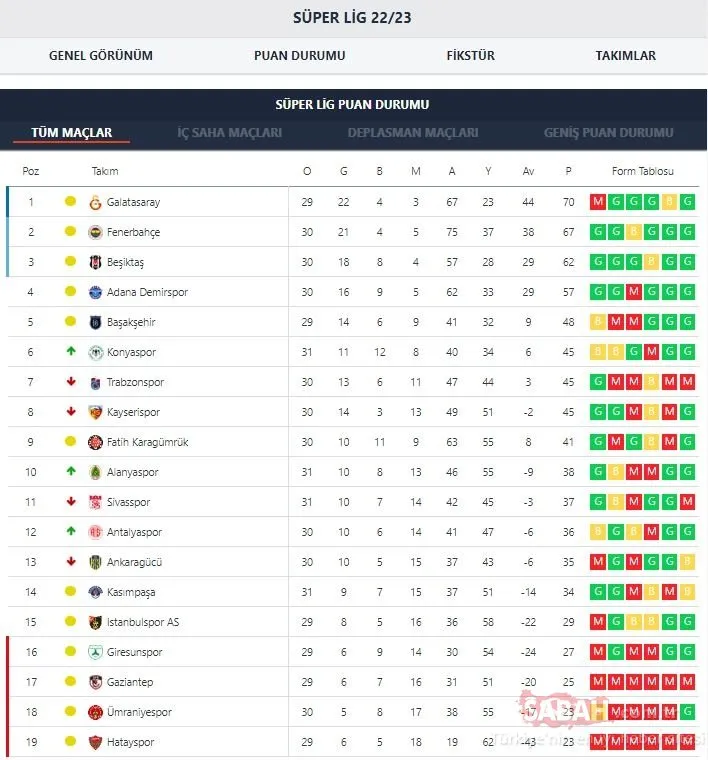Click the Kayserispor team logo

coord(95,412)
